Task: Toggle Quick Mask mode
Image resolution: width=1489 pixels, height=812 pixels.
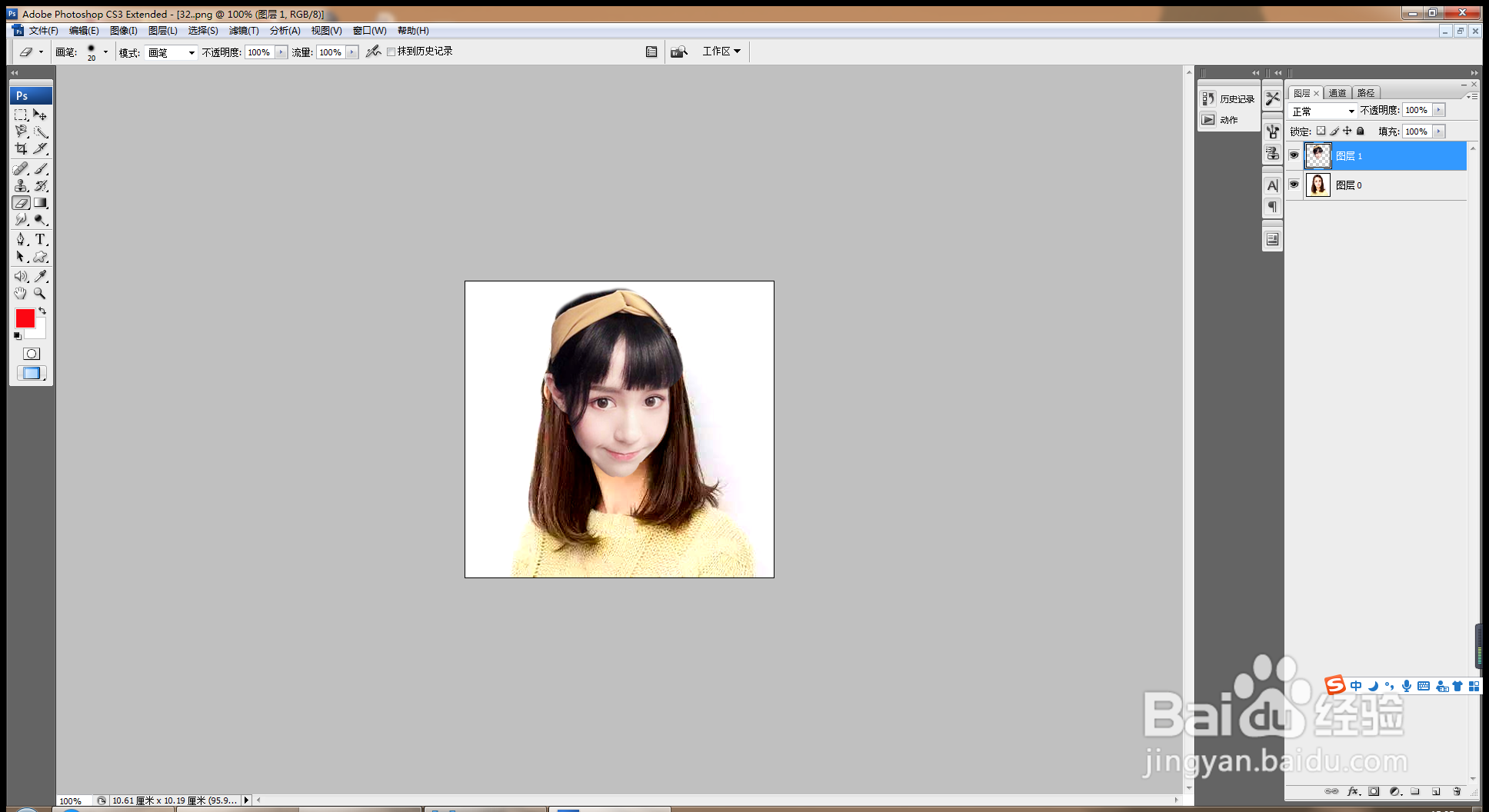Action: pos(32,354)
